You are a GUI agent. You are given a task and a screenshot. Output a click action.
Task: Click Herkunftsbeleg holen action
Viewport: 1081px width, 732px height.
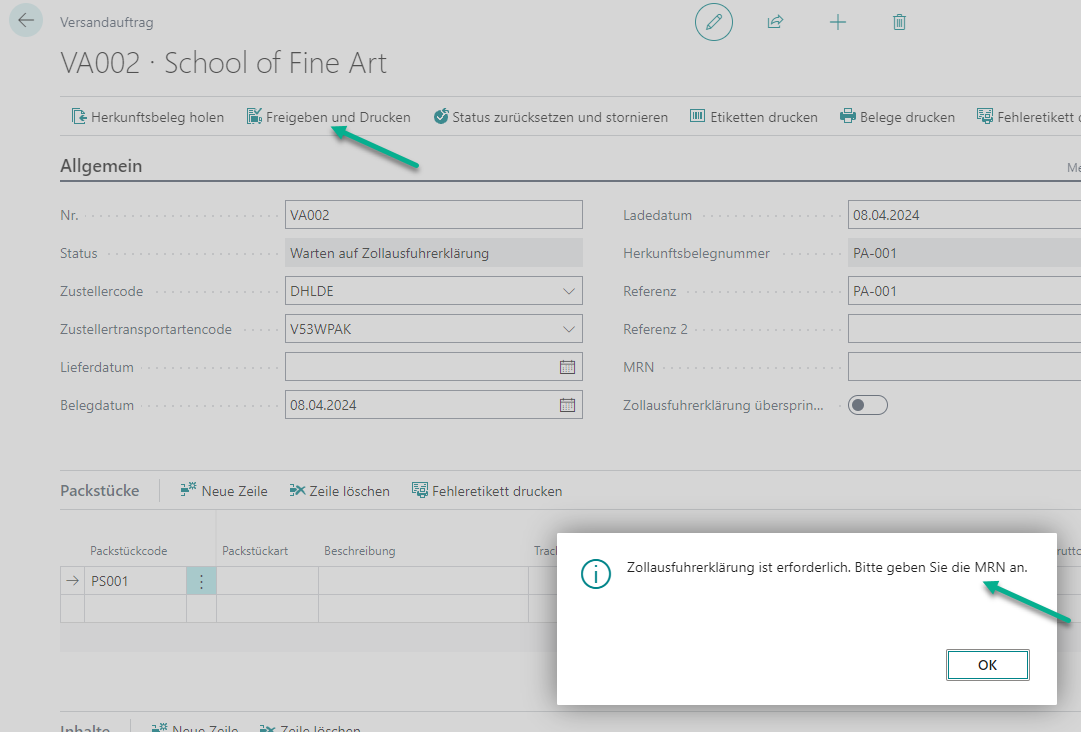point(148,117)
